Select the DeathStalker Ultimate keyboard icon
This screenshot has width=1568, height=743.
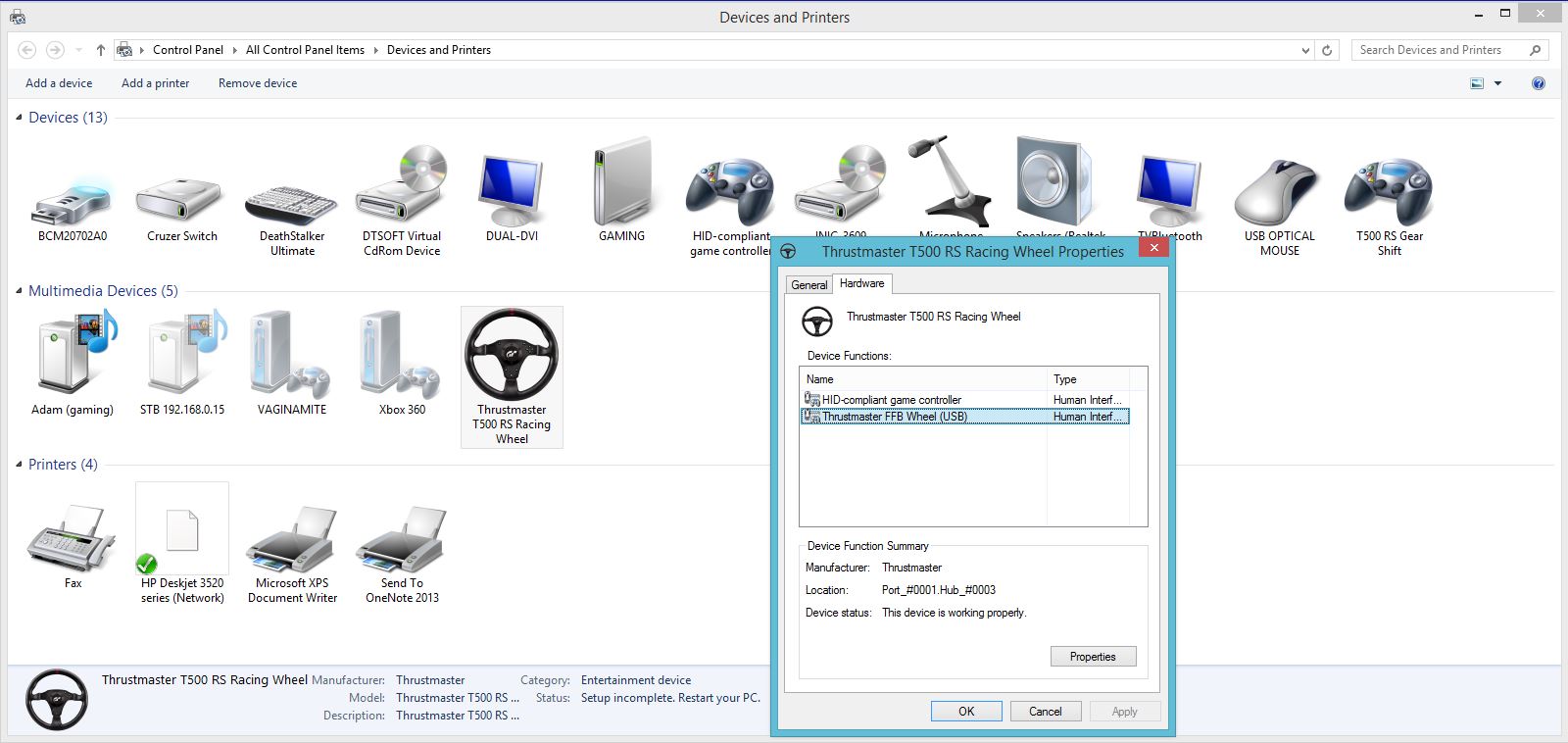coord(292,204)
